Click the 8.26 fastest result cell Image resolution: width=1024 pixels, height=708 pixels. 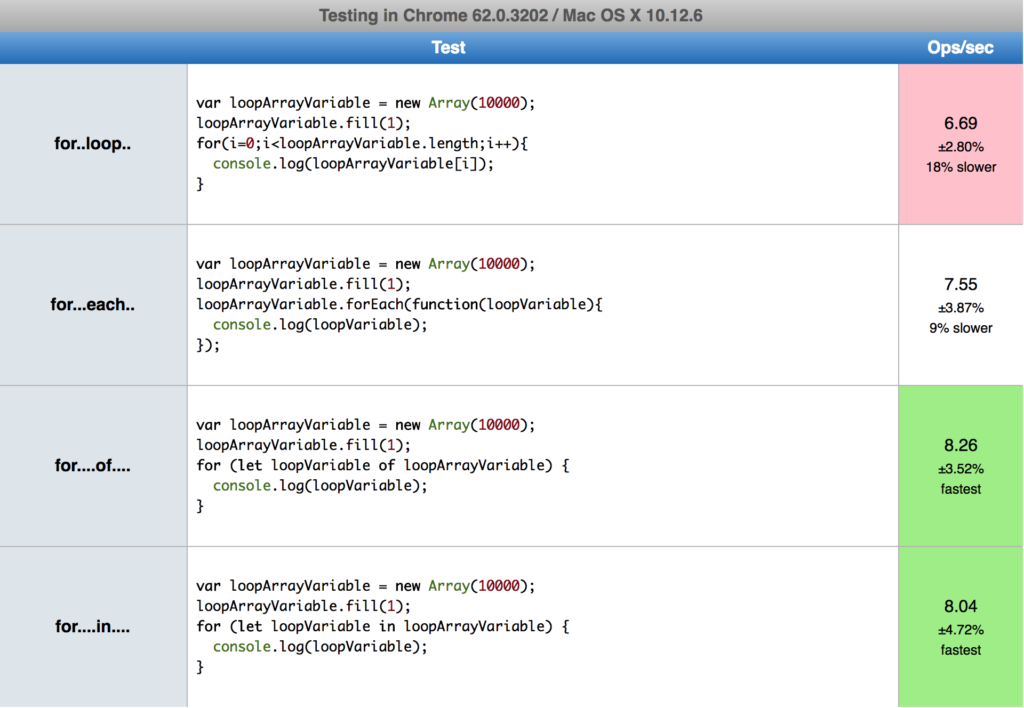(960, 445)
